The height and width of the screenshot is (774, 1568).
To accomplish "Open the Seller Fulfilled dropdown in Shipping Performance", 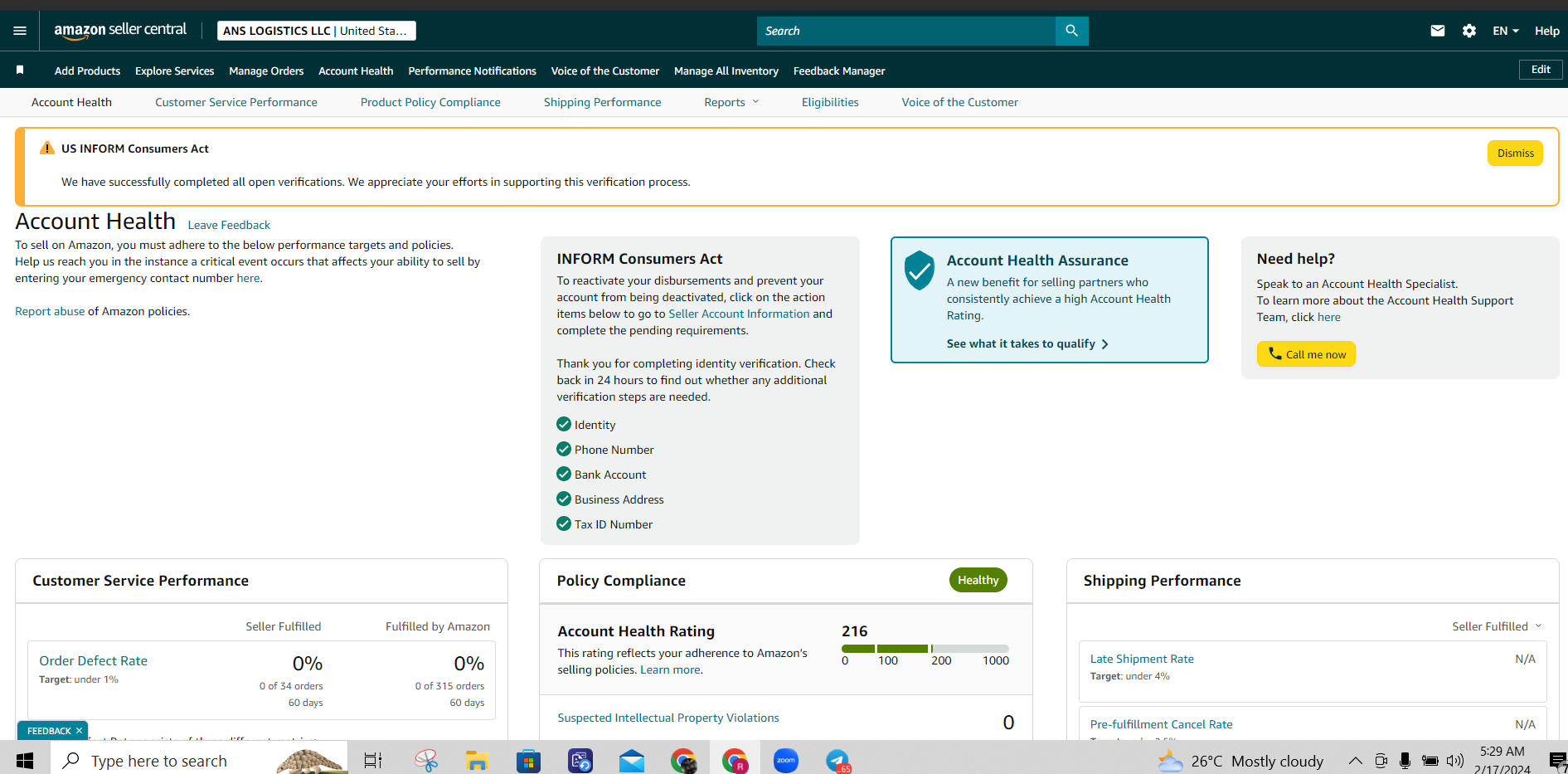I will pos(1497,626).
